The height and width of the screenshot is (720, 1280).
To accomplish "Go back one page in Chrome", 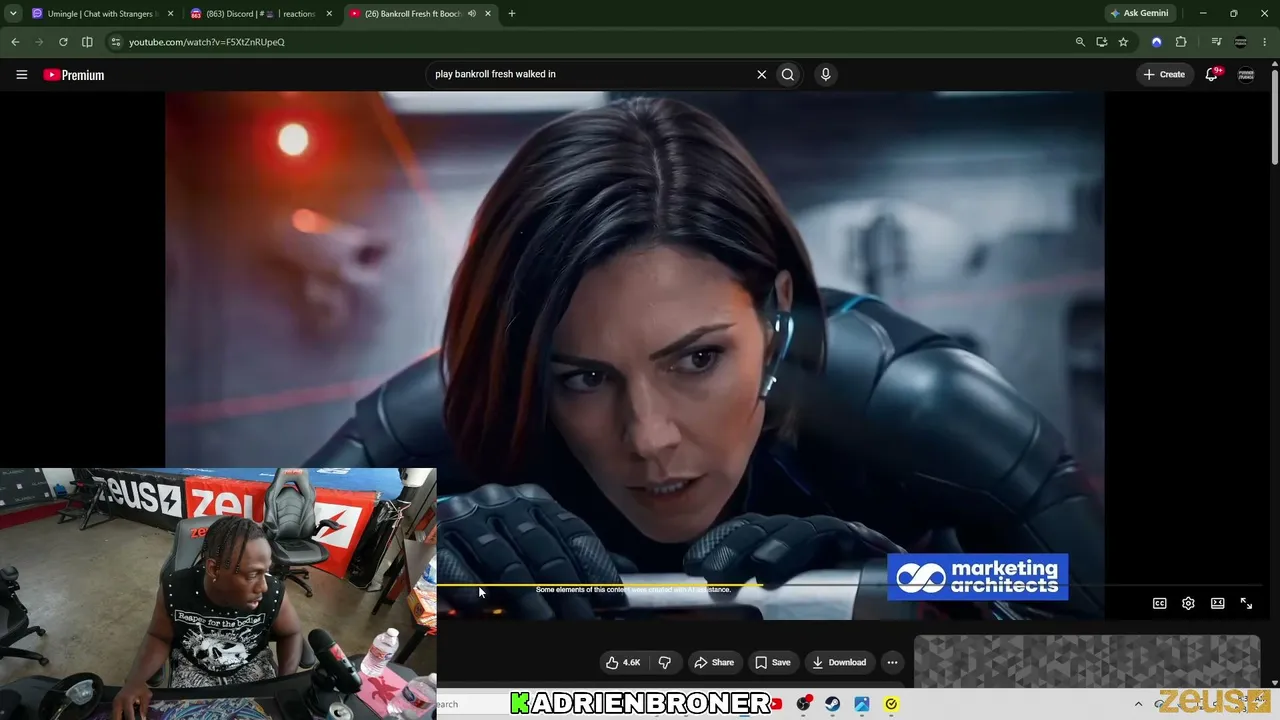I will coord(15,42).
